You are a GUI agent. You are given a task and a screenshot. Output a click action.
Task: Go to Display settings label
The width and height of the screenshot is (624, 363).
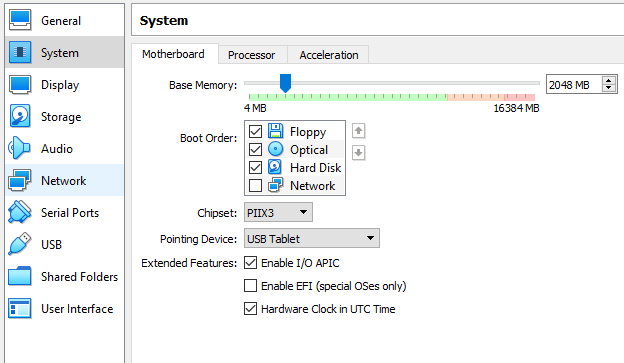click(60, 85)
